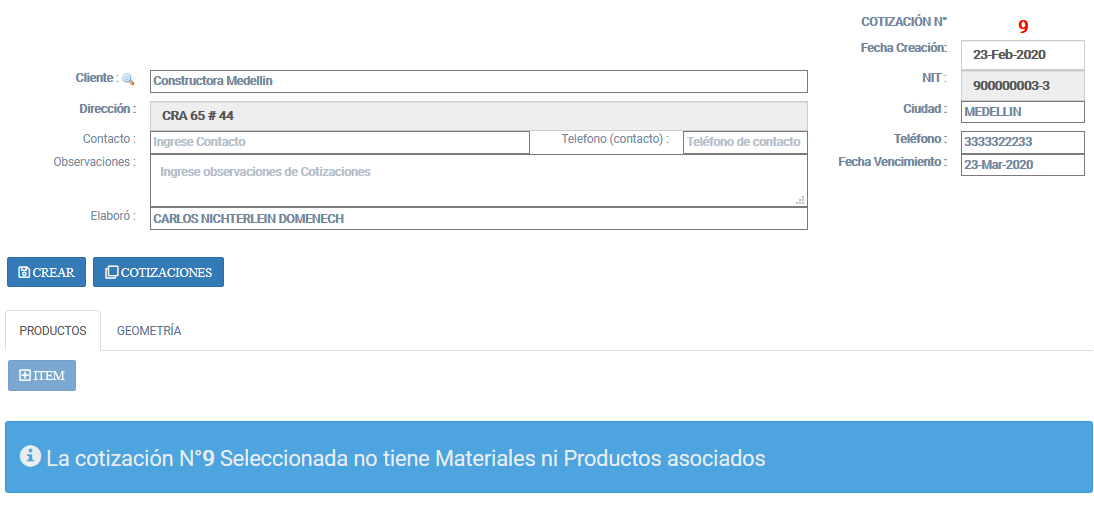Click the info icon in the blue alert
The image size is (1094, 505).
[x=31, y=457]
